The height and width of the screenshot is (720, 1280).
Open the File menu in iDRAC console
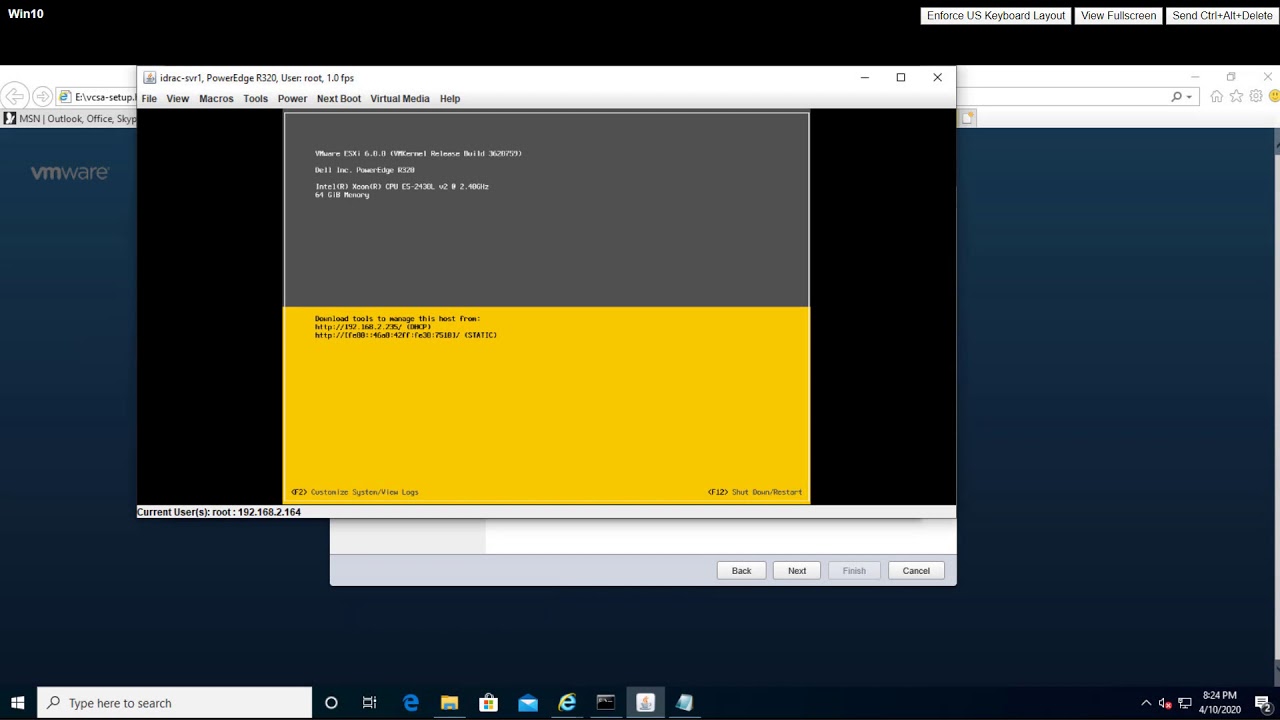coord(149,99)
